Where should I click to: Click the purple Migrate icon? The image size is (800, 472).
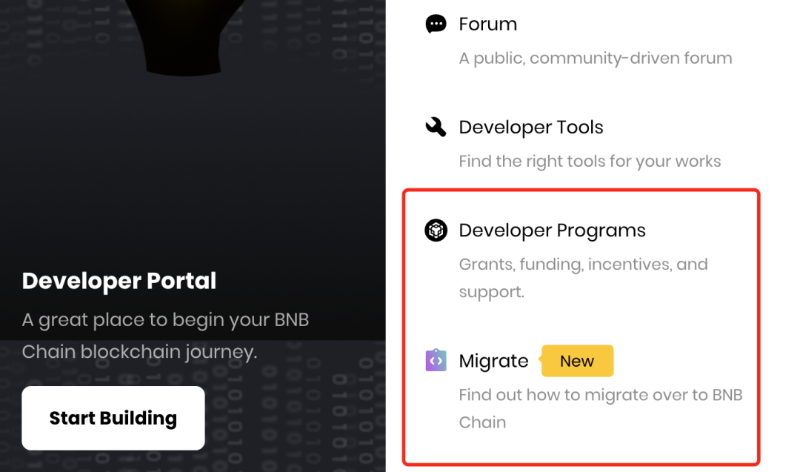pos(436,361)
